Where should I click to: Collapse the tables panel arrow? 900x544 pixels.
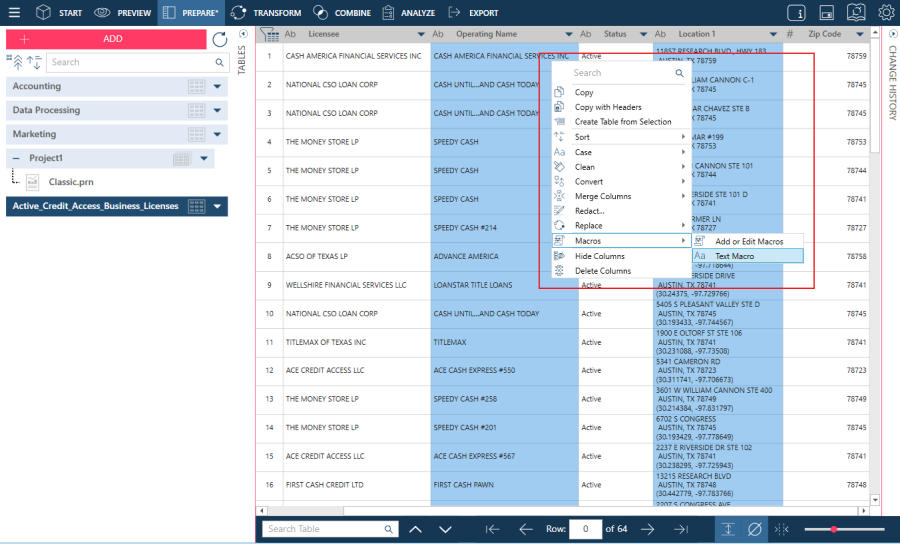point(243,34)
